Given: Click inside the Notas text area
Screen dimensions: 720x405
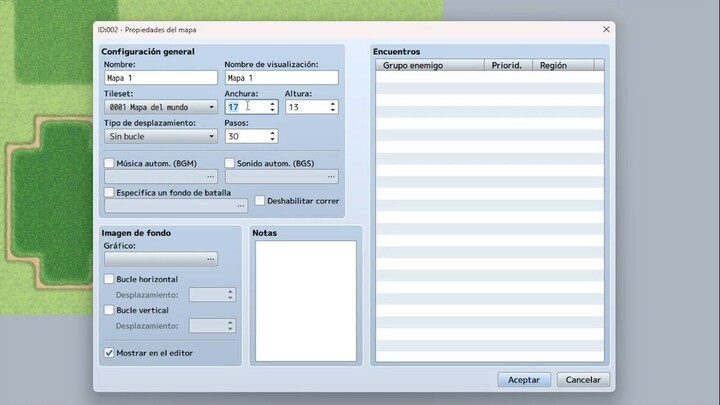Looking at the screenshot, I should [x=306, y=301].
